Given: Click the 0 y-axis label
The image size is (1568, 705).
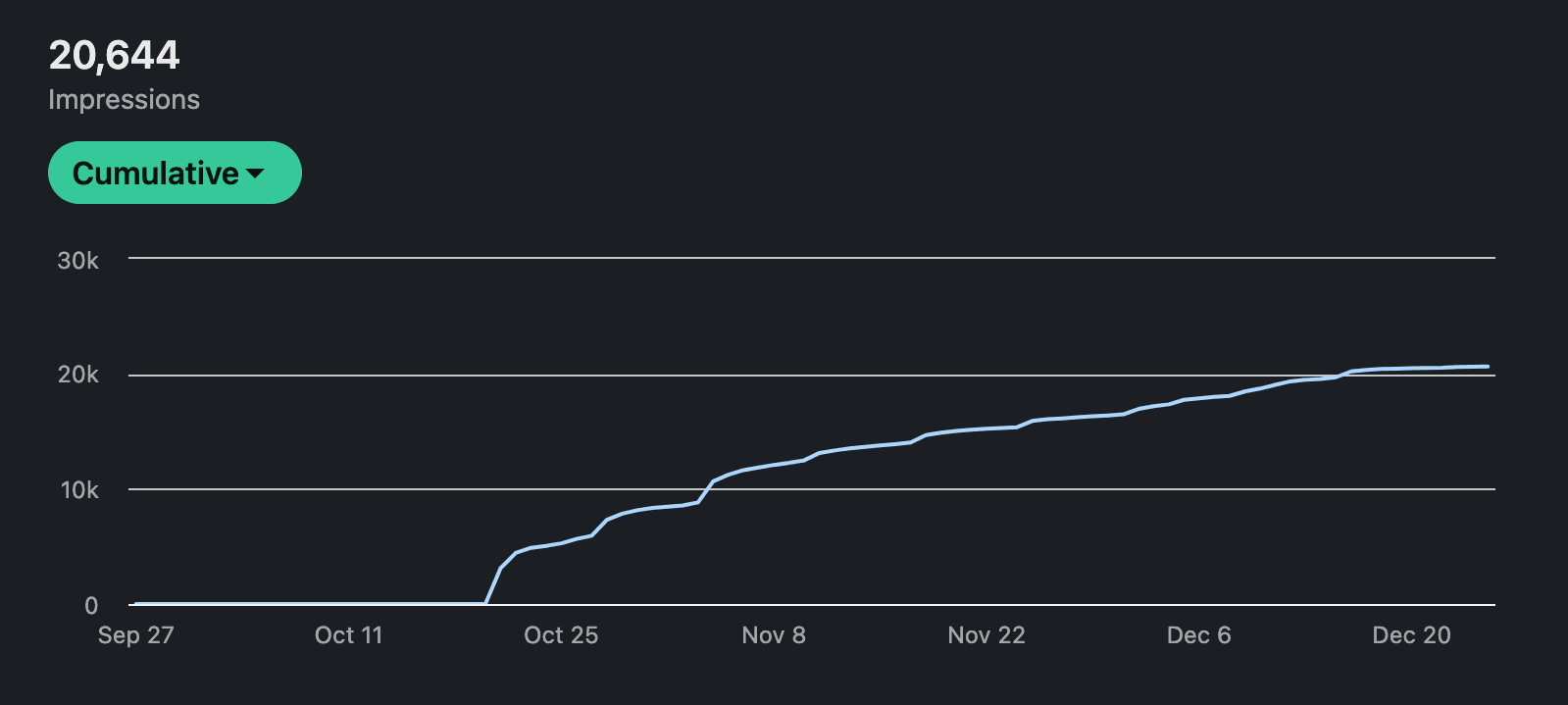Looking at the screenshot, I should [x=91, y=606].
